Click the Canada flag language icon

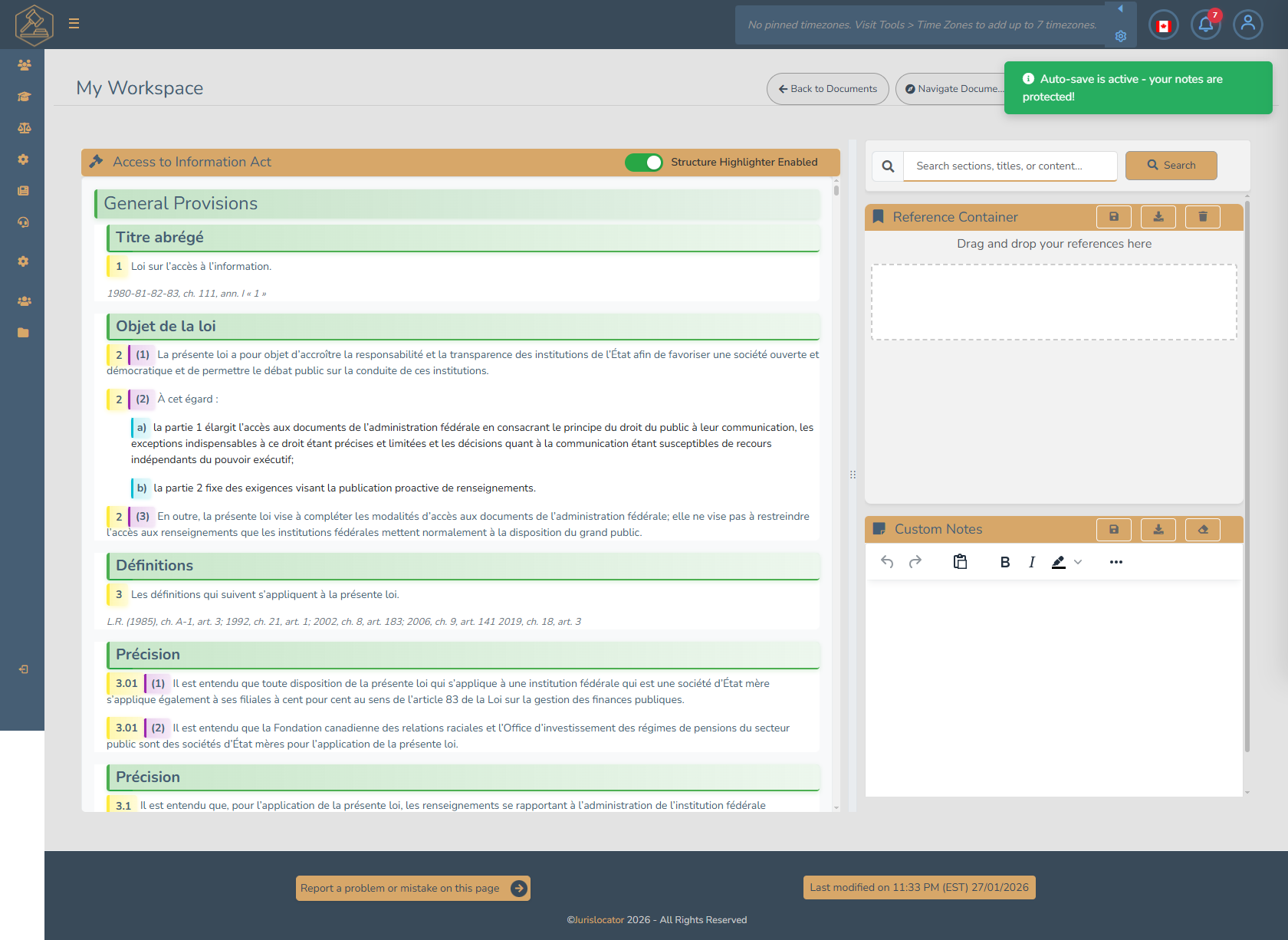[x=1163, y=26]
